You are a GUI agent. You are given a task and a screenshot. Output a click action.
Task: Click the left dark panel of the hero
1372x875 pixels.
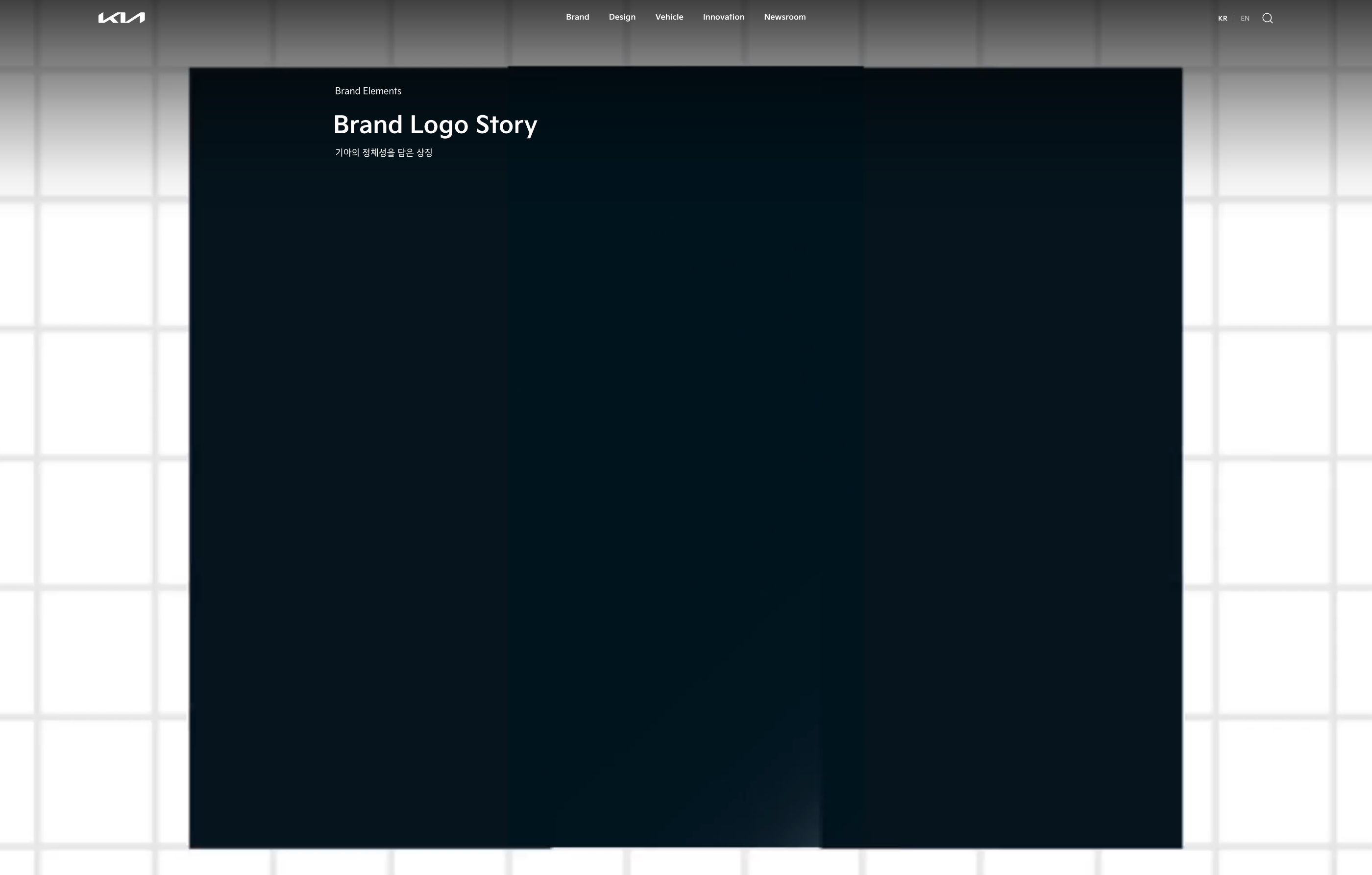(x=347, y=456)
